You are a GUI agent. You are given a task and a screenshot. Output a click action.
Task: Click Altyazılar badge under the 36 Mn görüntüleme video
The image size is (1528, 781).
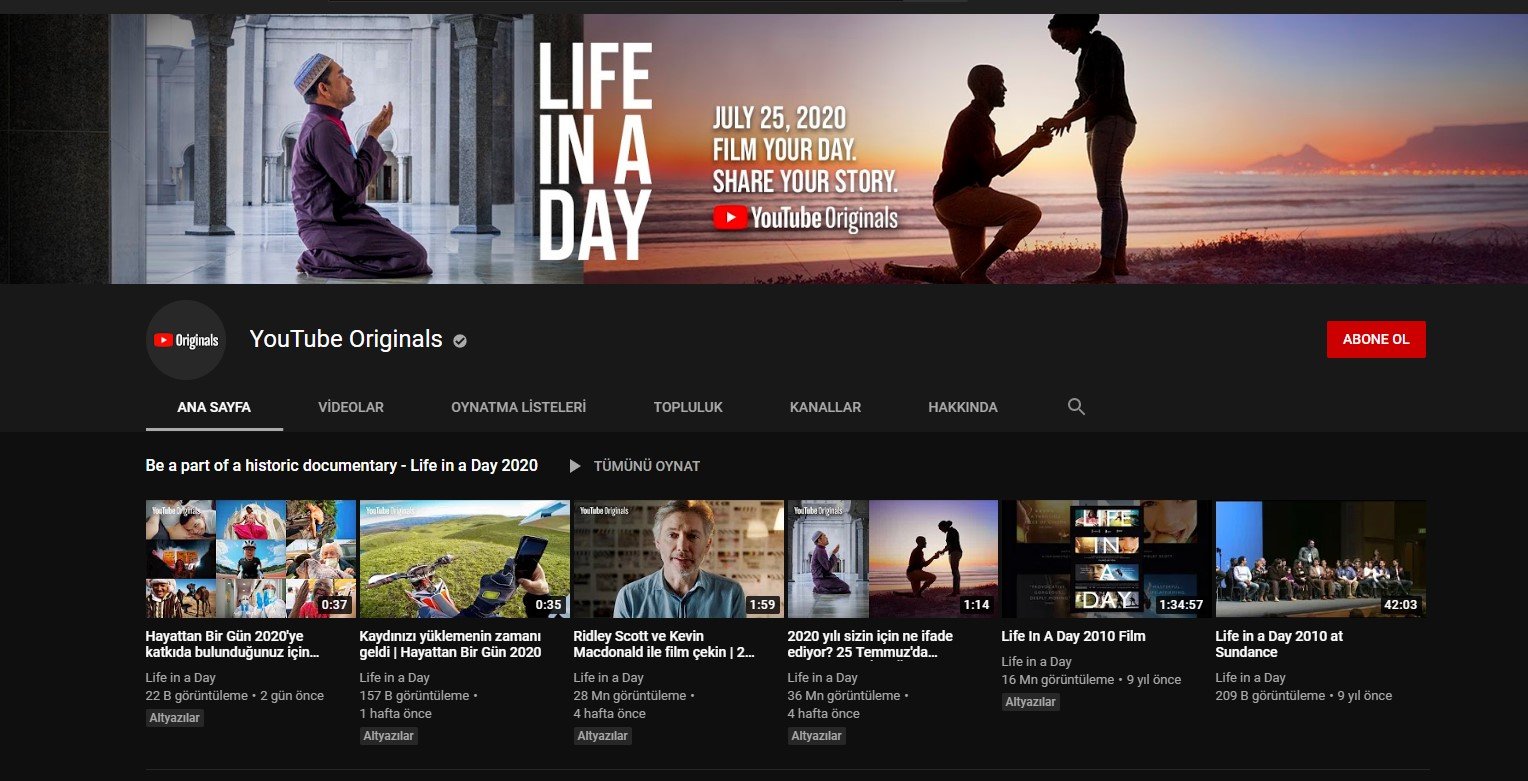pyautogui.click(x=817, y=736)
